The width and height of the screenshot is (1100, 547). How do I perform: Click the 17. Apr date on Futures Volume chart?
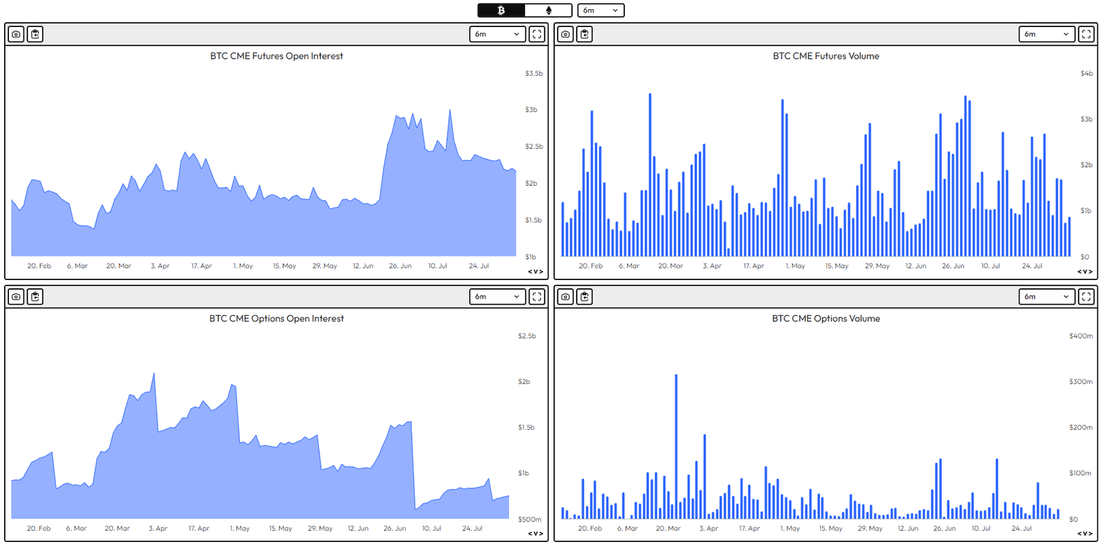tap(752, 266)
